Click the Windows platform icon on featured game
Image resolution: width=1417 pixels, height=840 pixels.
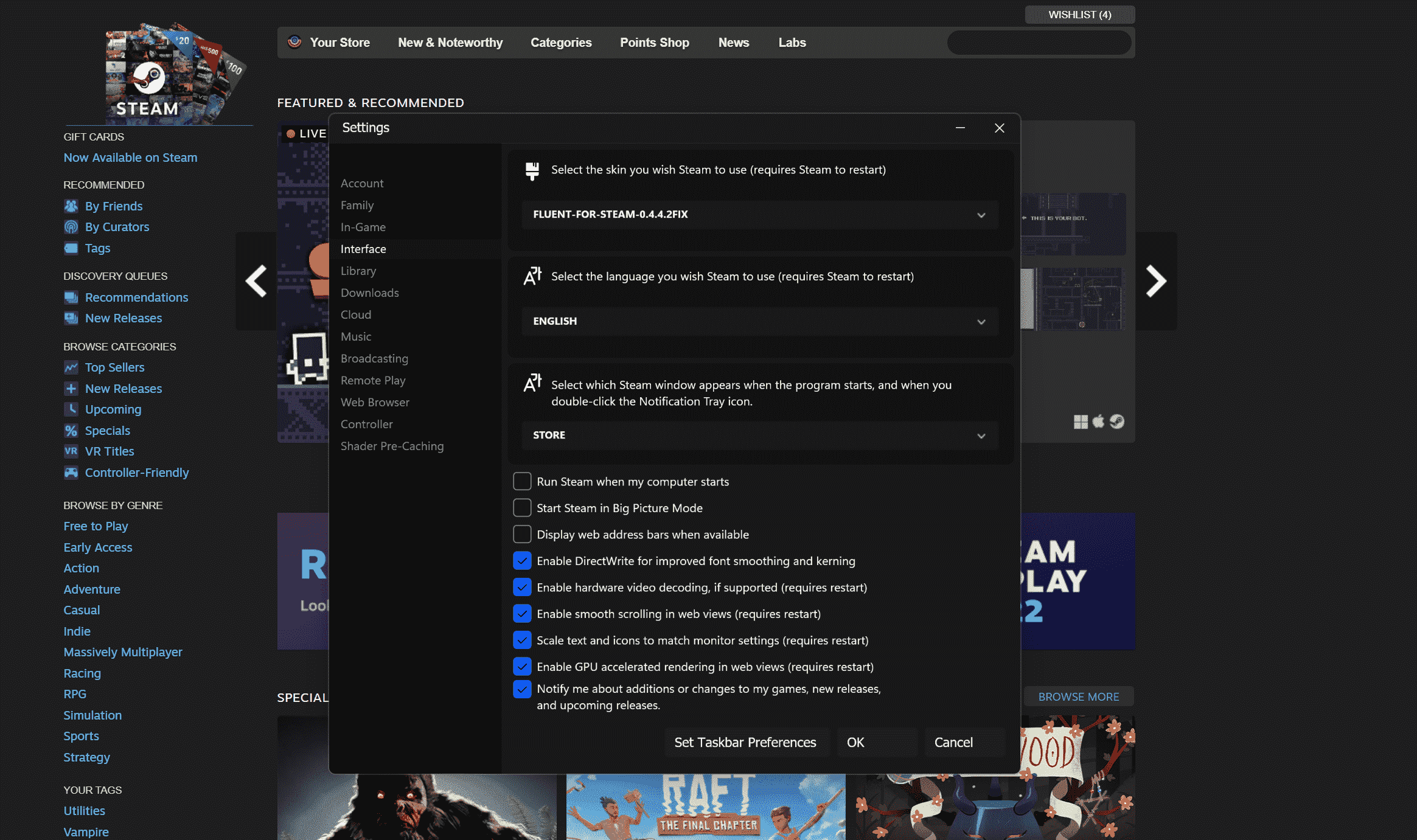point(1081,422)
